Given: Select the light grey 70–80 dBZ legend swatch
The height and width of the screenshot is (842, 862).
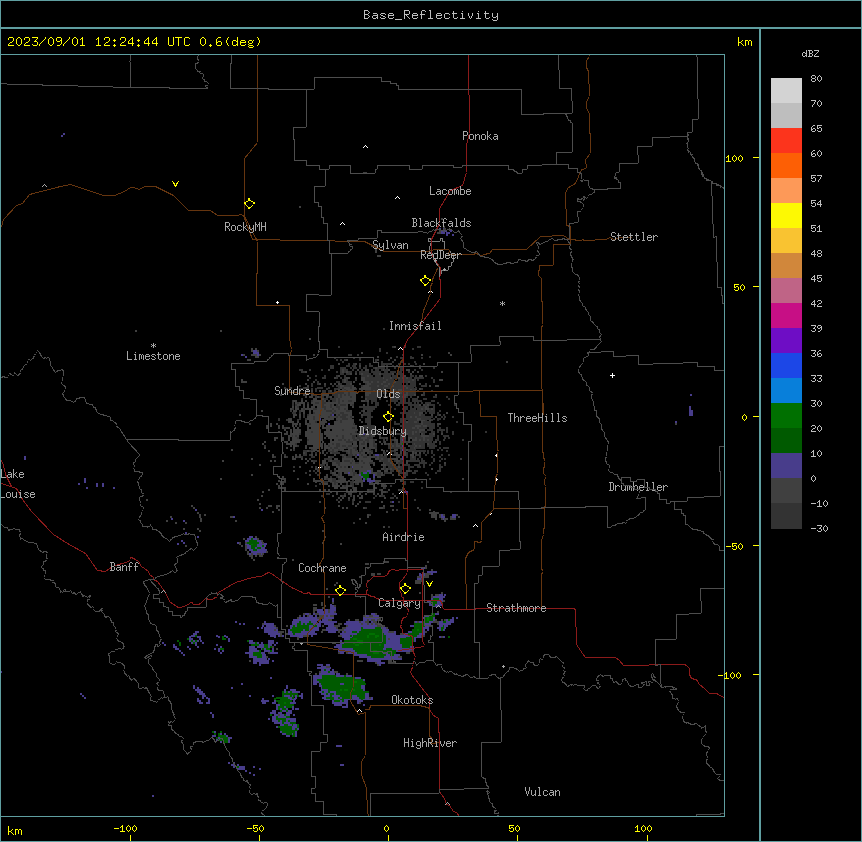Looking at the screenshot, I should coord(786,91).
